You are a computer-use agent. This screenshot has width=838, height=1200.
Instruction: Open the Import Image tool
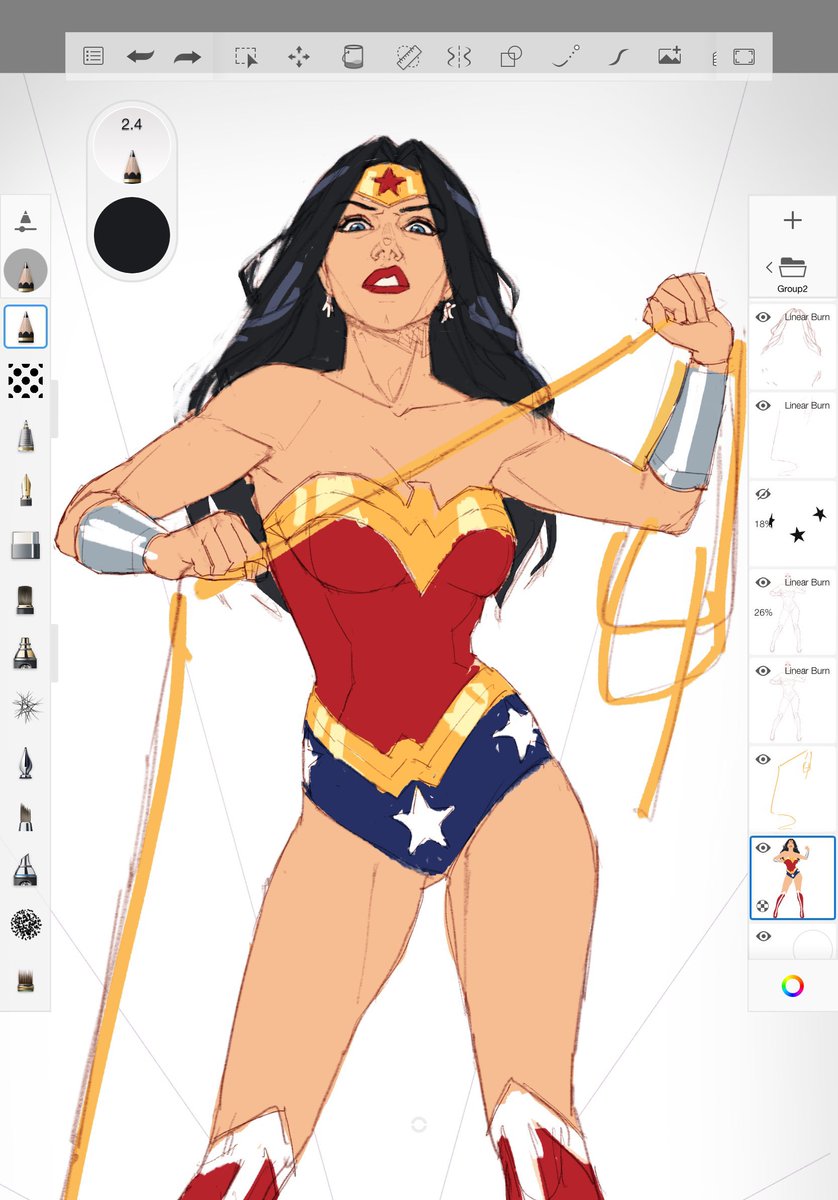click(670, 56)
